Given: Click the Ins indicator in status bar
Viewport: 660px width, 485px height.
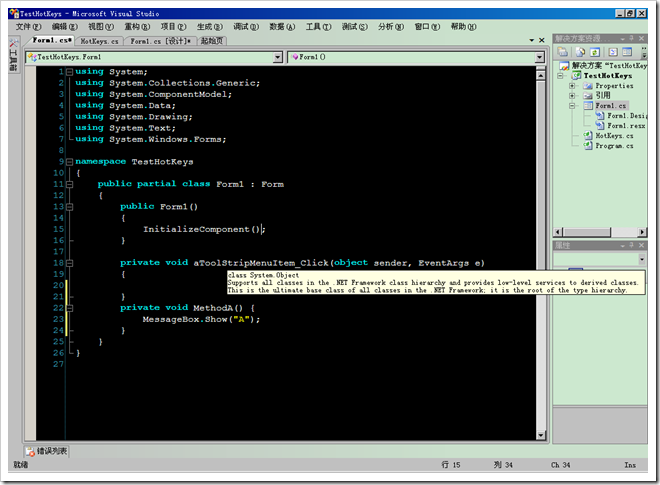Looking at the screenshot, I should pos(630,465).
